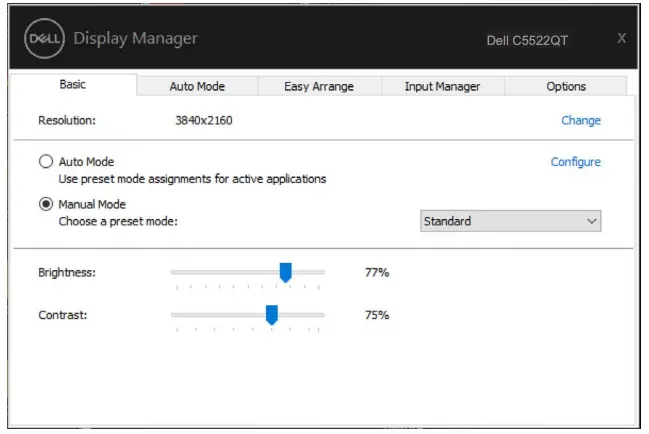This screenshot has width=649, height=434.
Task: Click the Brightness slider handle
Action: tap(285, 272)
